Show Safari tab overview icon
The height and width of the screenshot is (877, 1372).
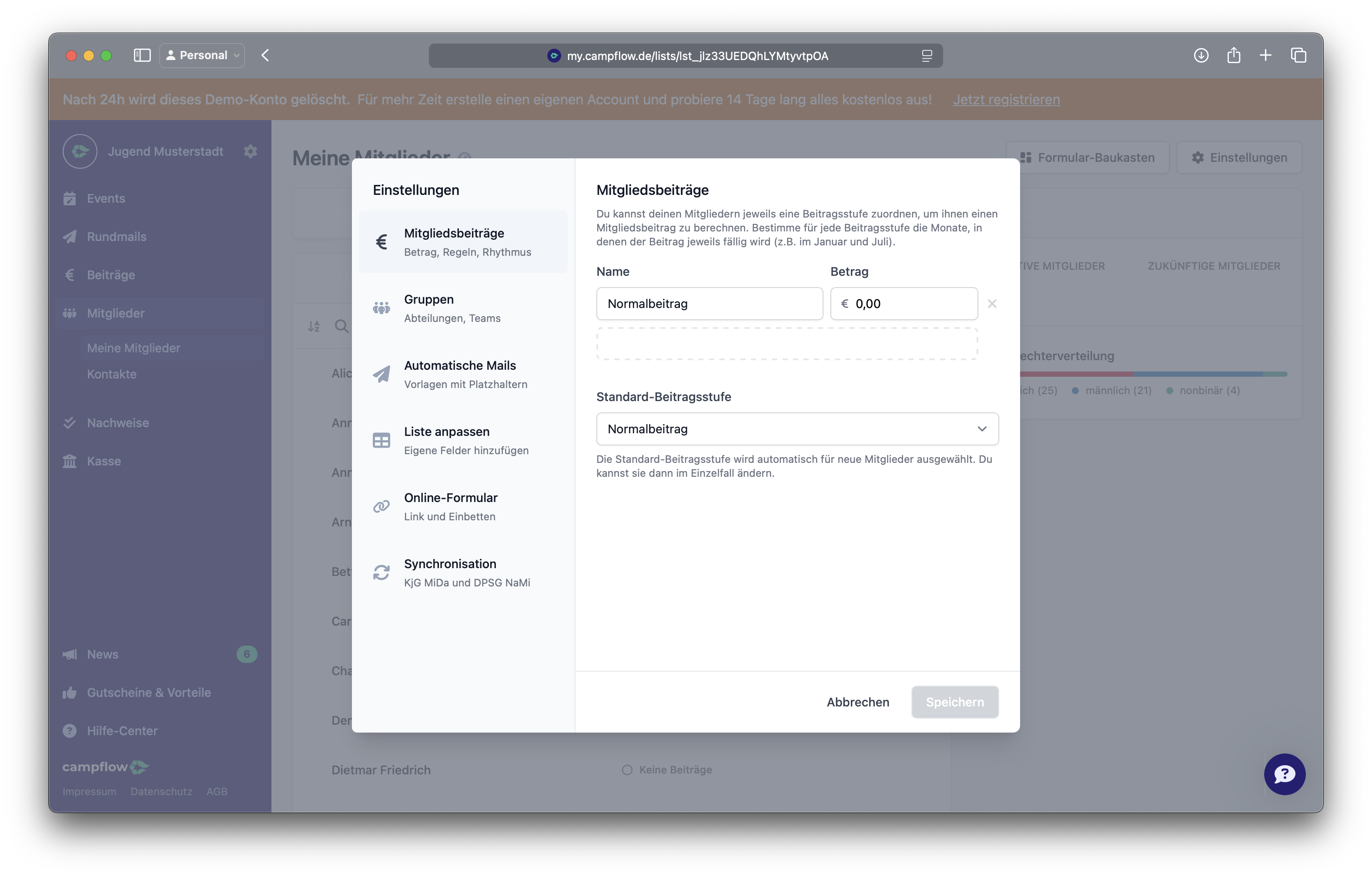tap(1298, 55)
